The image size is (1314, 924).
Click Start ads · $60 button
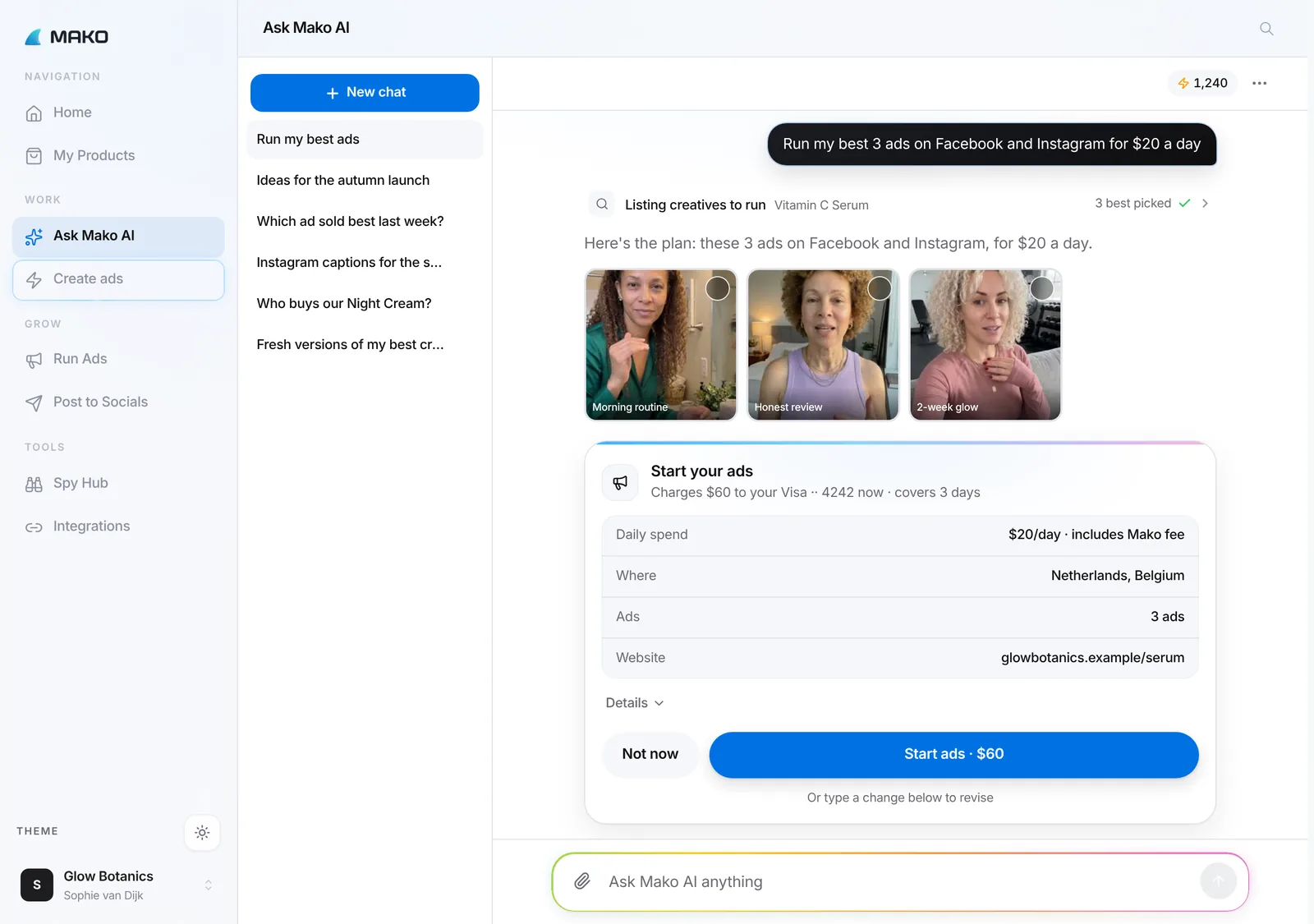click(x=953, y=754)
